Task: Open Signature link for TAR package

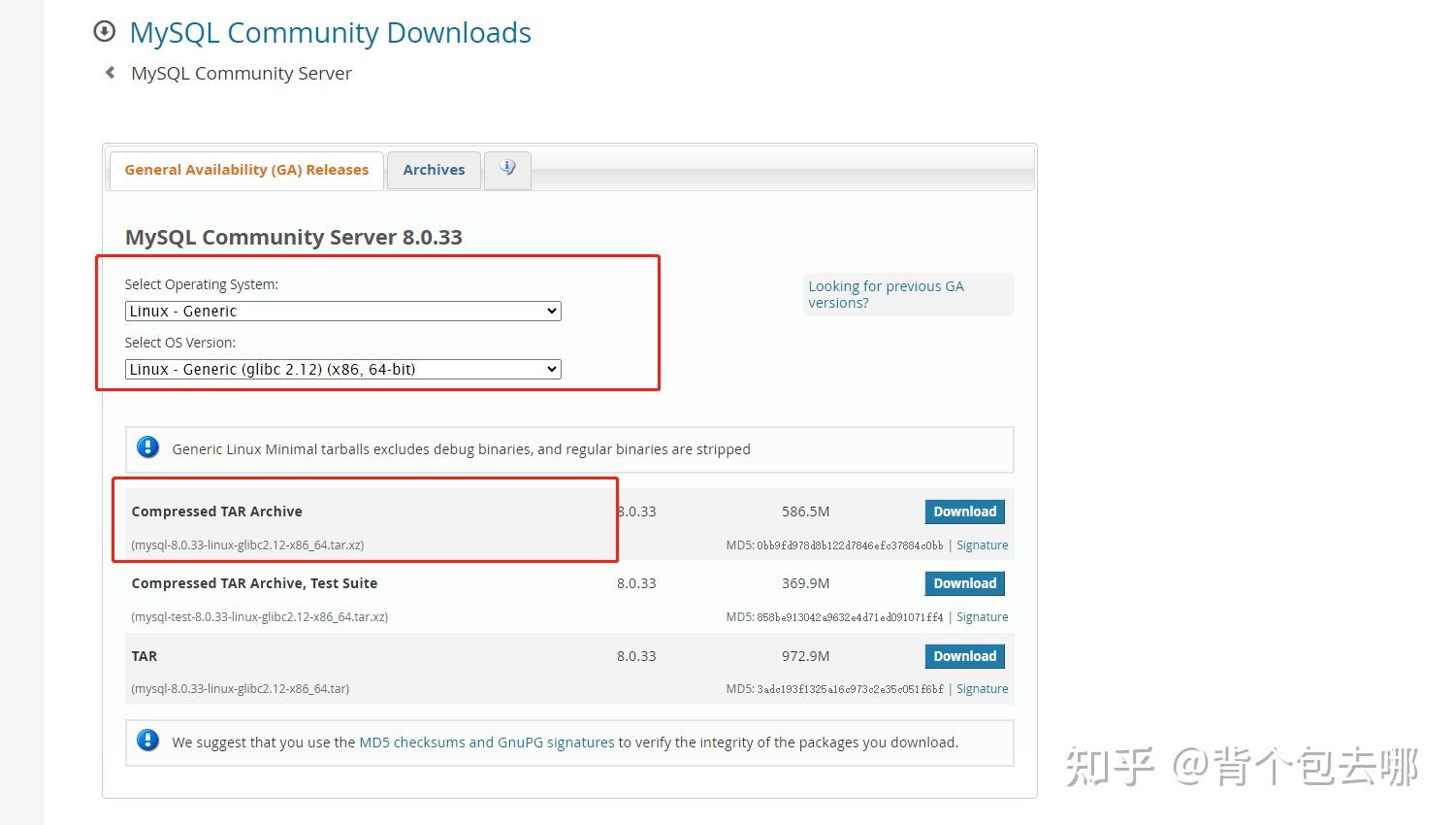Action: point(982,689)
